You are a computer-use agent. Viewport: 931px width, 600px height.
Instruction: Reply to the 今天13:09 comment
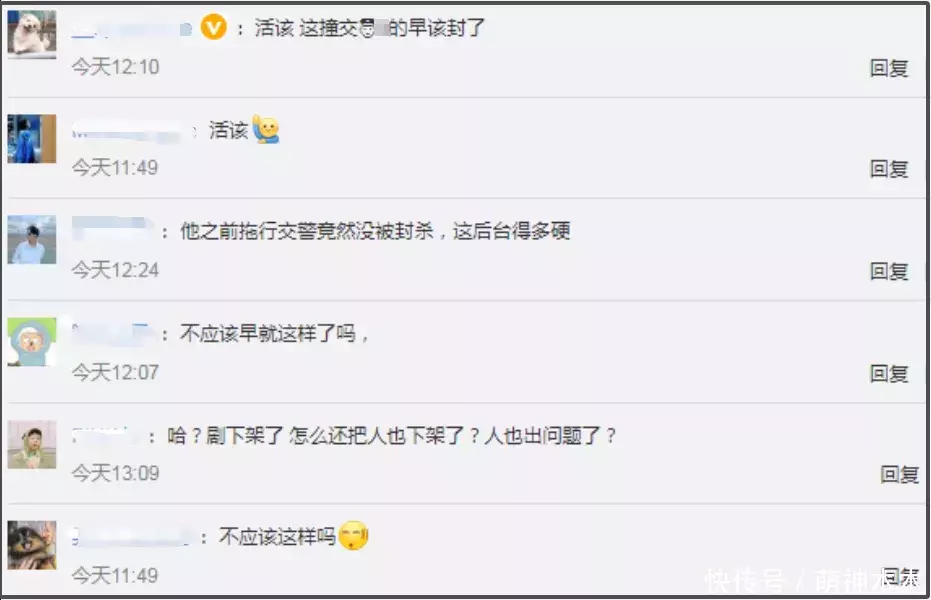(899, 474)
